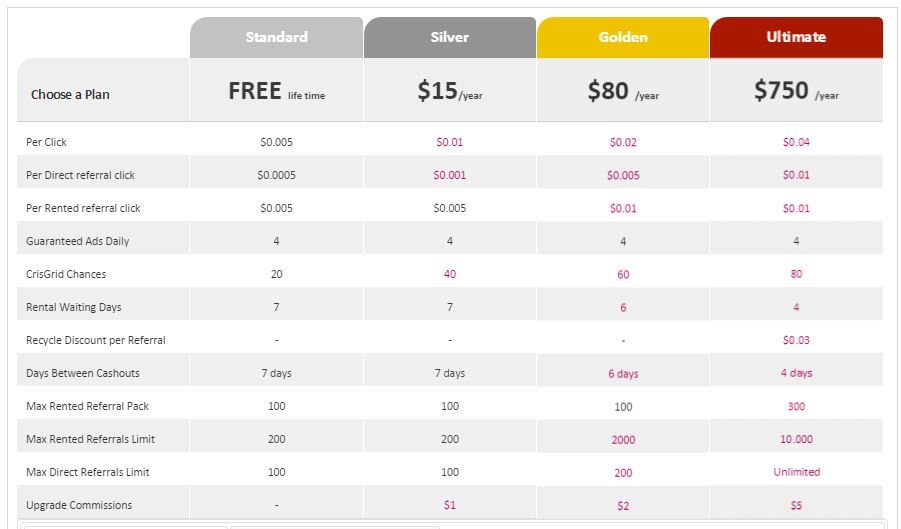
Task: Click the Golden 6 days cashout value
Action: (x=623, y=374)
